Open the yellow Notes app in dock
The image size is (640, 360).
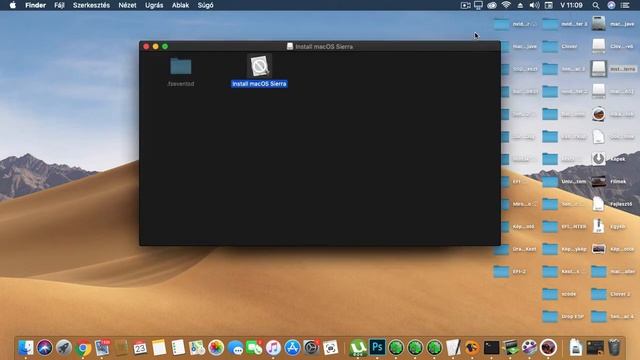coord(159,348)
